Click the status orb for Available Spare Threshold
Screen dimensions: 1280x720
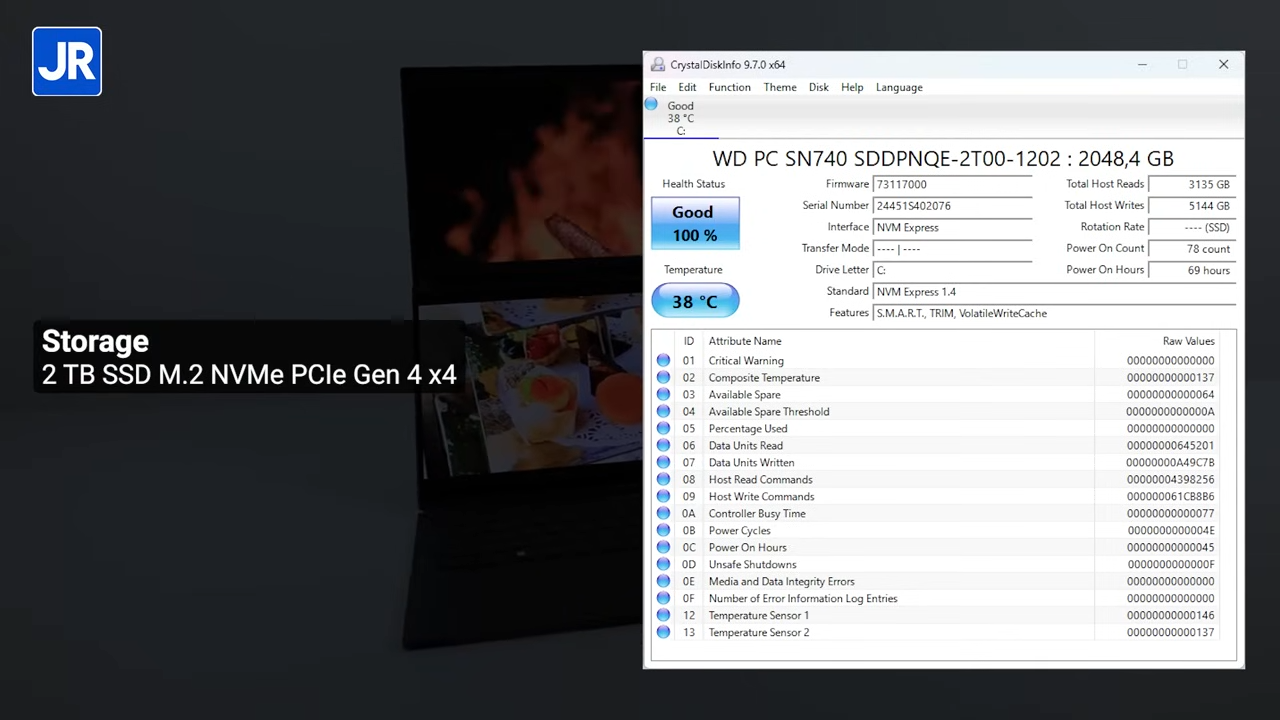click(663, 412)
